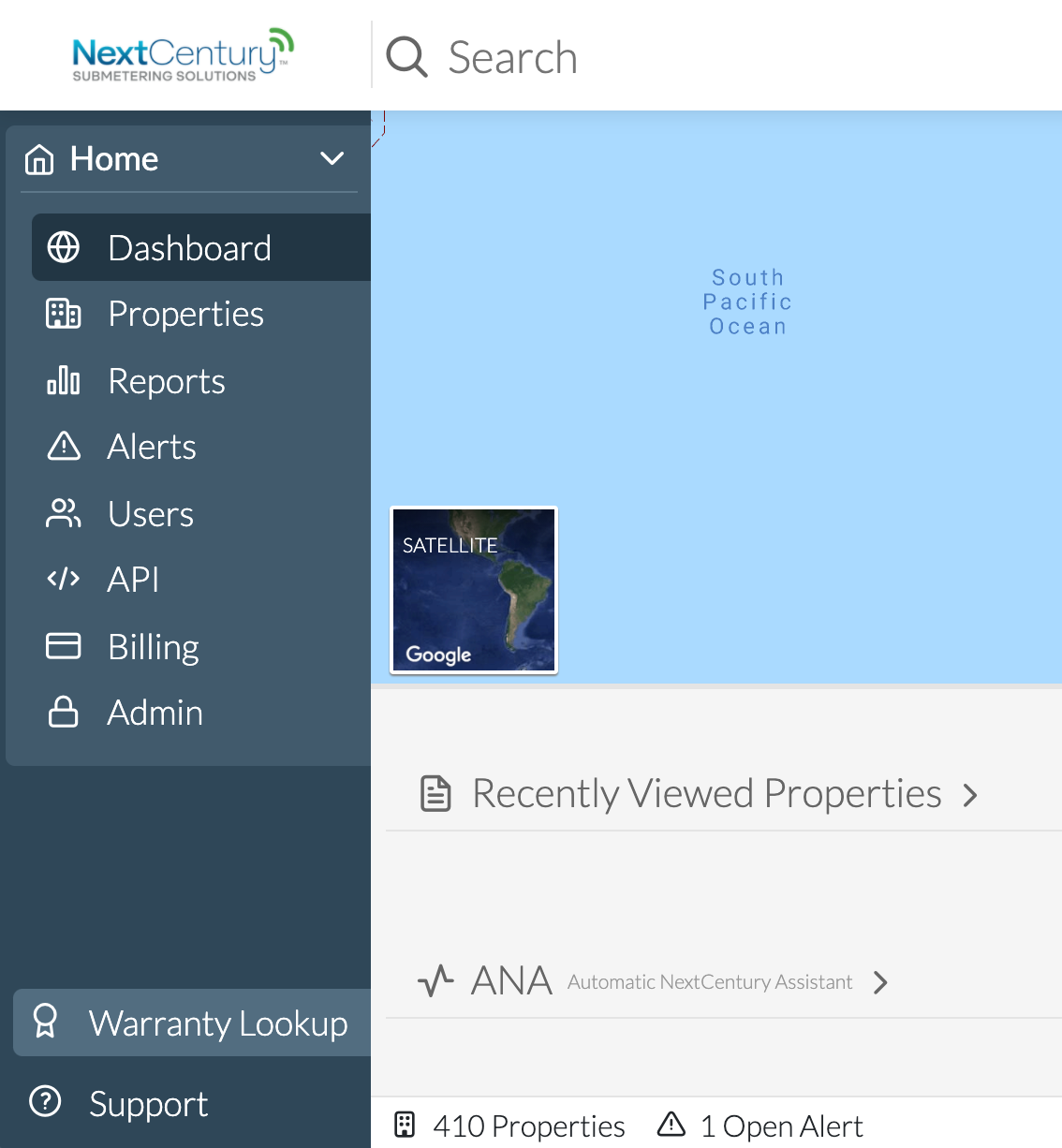
Task: Click the API code brackets icon
Action: point(64,579)
